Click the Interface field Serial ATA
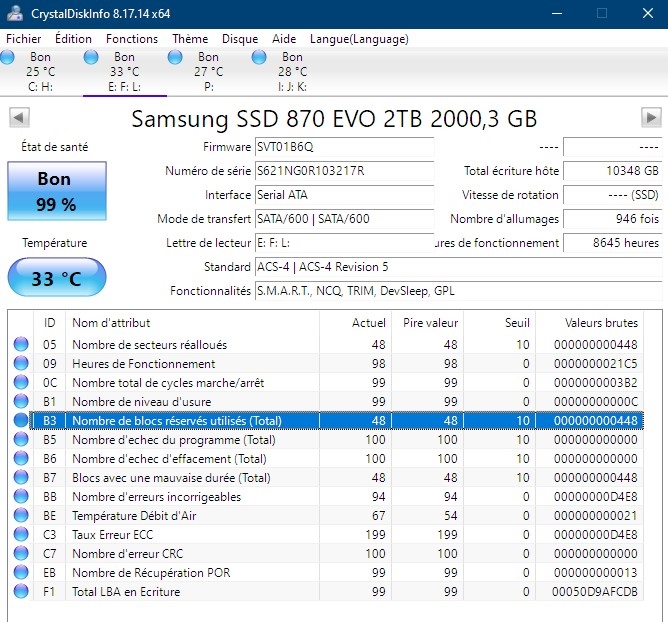This screenshot has width=668, height=622. point(344,195)
